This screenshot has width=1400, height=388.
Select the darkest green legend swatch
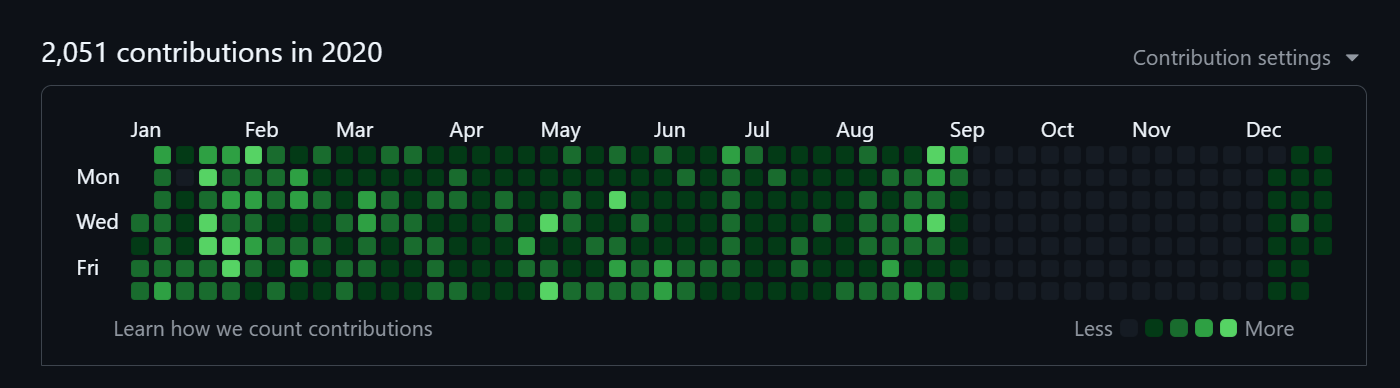pyautogui.click(x=1154, y=328)
